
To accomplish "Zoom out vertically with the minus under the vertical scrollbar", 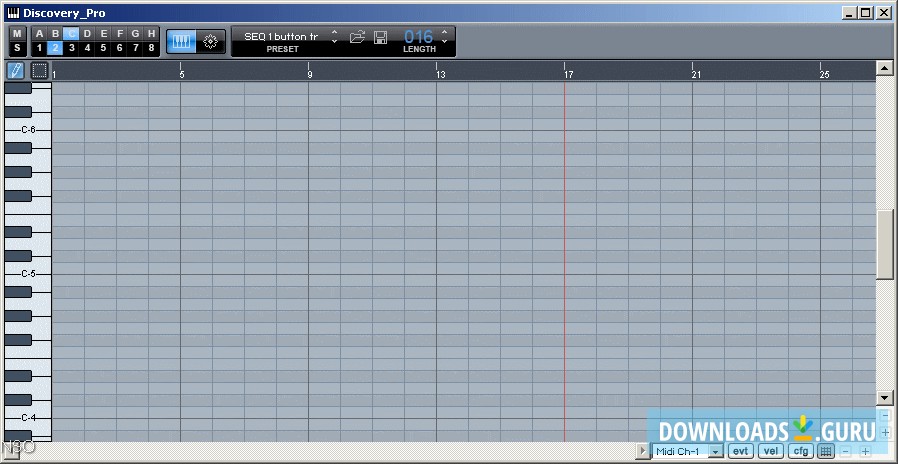I will click(886, 415).
